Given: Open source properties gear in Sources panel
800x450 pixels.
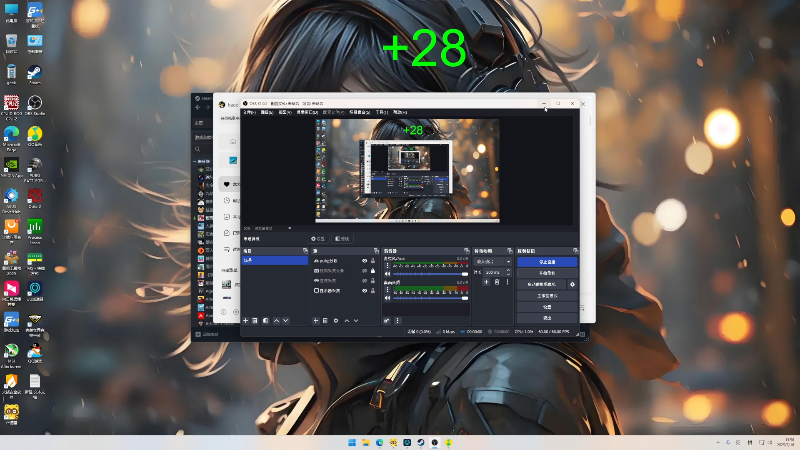Looking at the screenshot, I should [x=336, y=320].
